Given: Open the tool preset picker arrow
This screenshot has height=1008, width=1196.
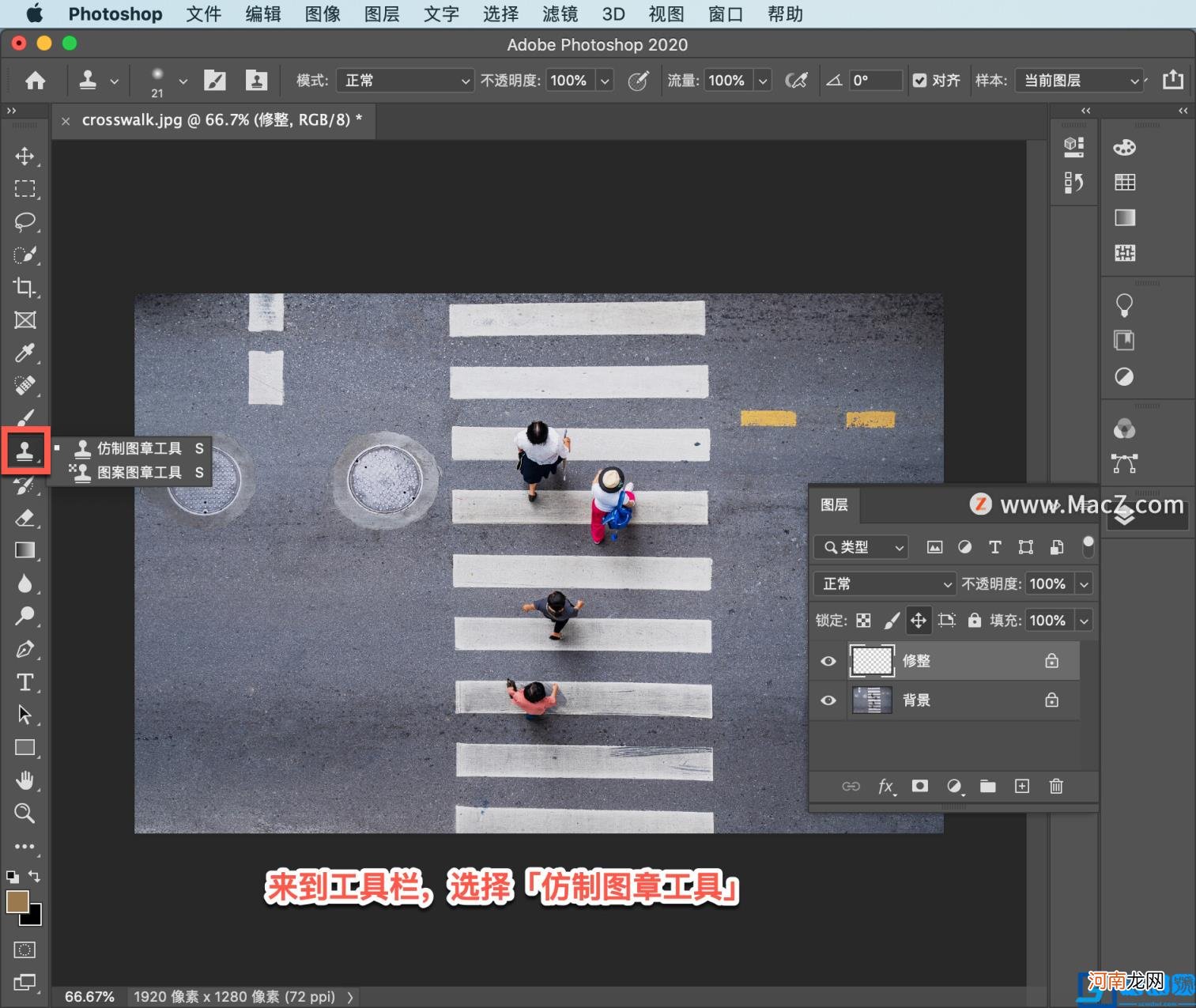Looking at the screenshot, I should click(x=115, y=81).
